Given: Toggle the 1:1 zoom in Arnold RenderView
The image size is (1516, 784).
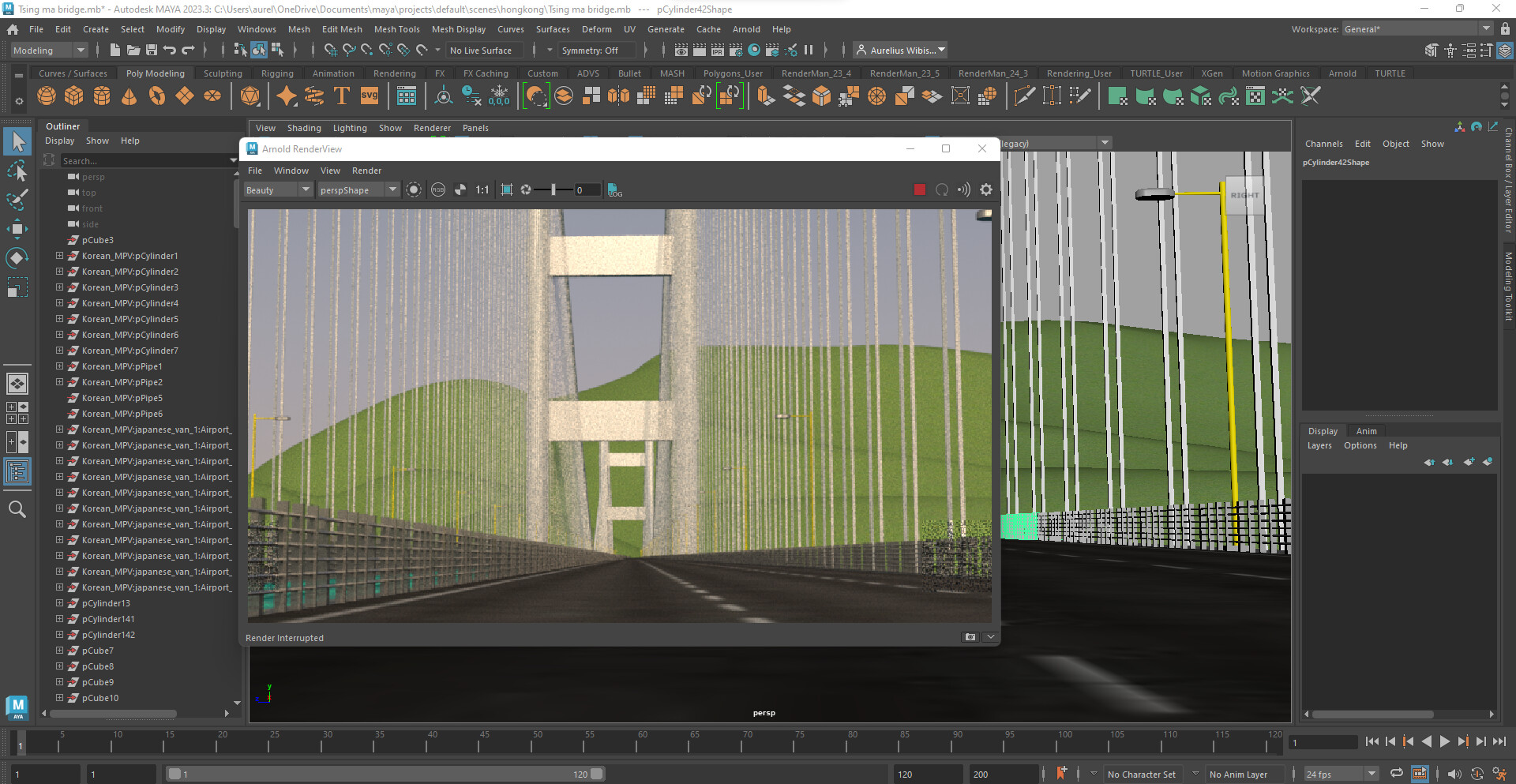Looking at the screenshot, I should pos(482,189).
